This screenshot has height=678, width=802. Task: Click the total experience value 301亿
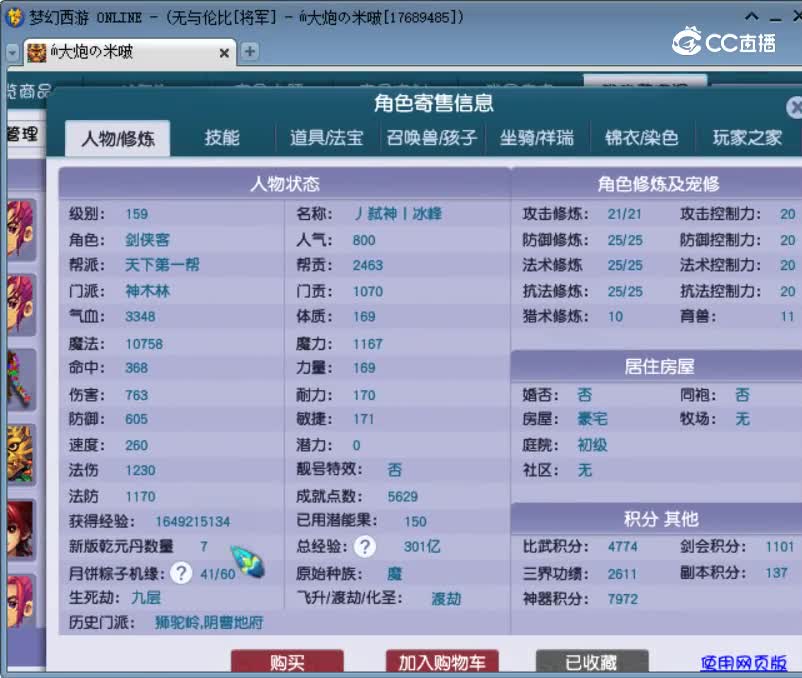[422, 547]
